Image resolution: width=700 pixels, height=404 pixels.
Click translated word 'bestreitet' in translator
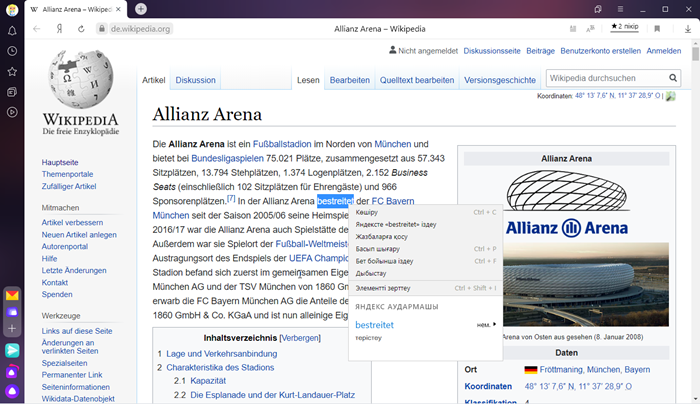click(374, 325)
